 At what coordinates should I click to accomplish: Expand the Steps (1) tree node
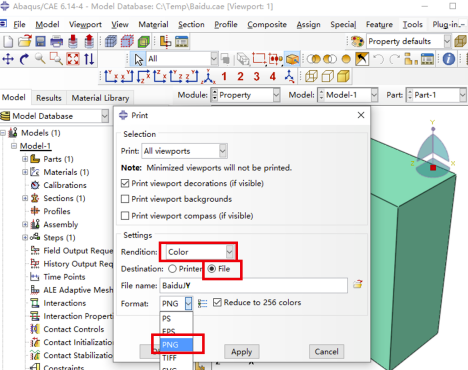point(25,237)
